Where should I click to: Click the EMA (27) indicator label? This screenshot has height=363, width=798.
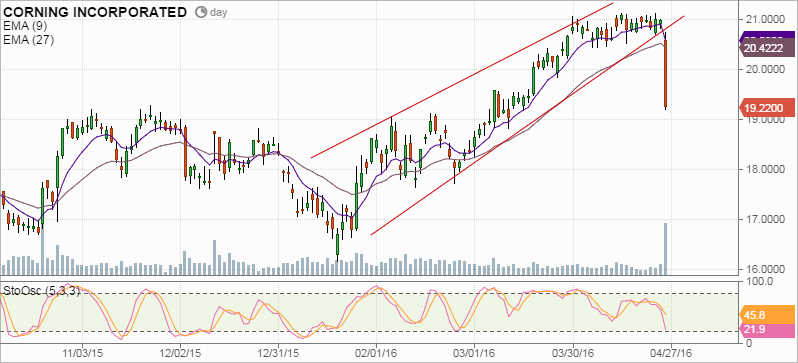pos(28,40)
